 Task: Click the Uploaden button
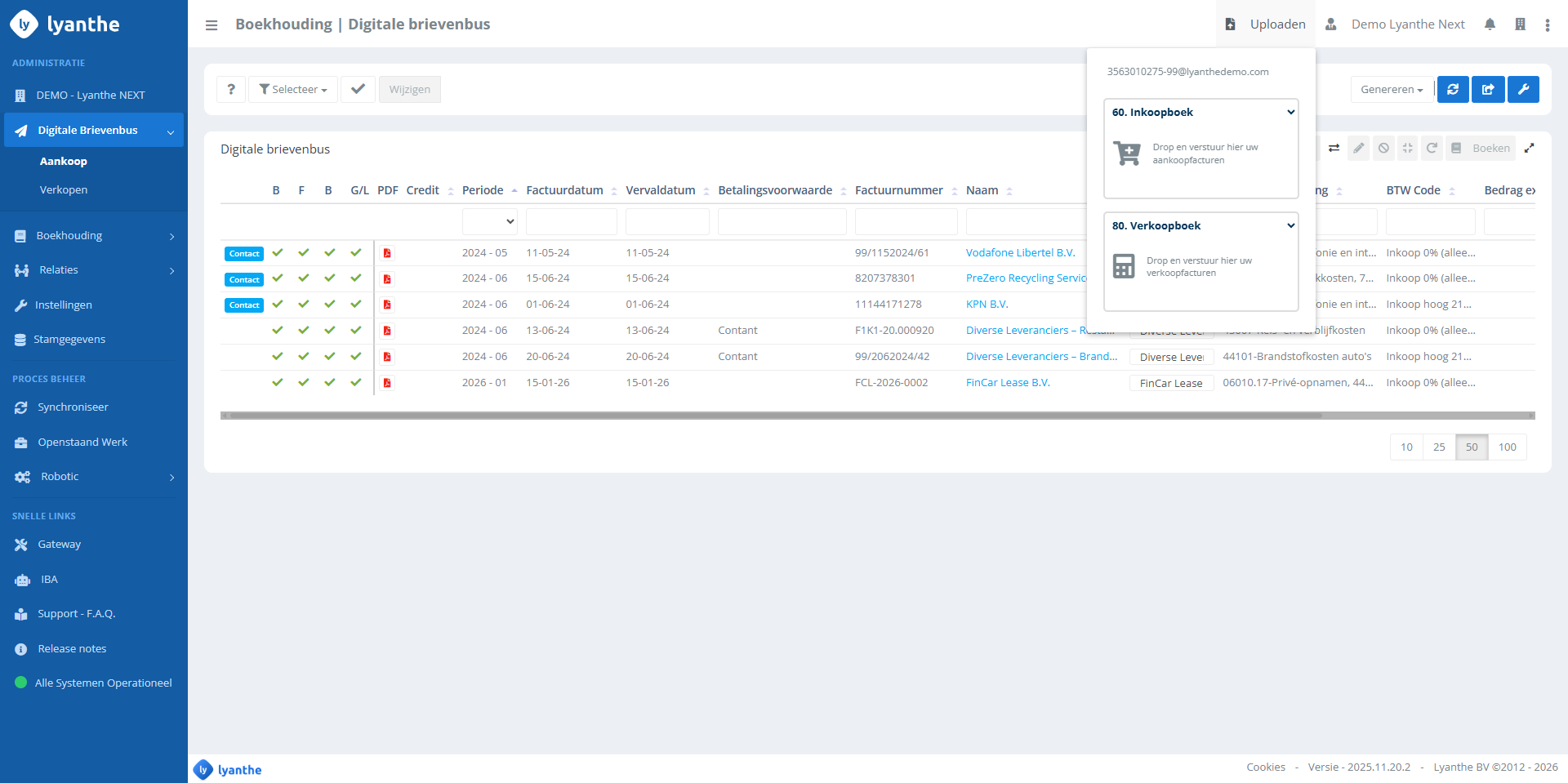(1266, 24)
